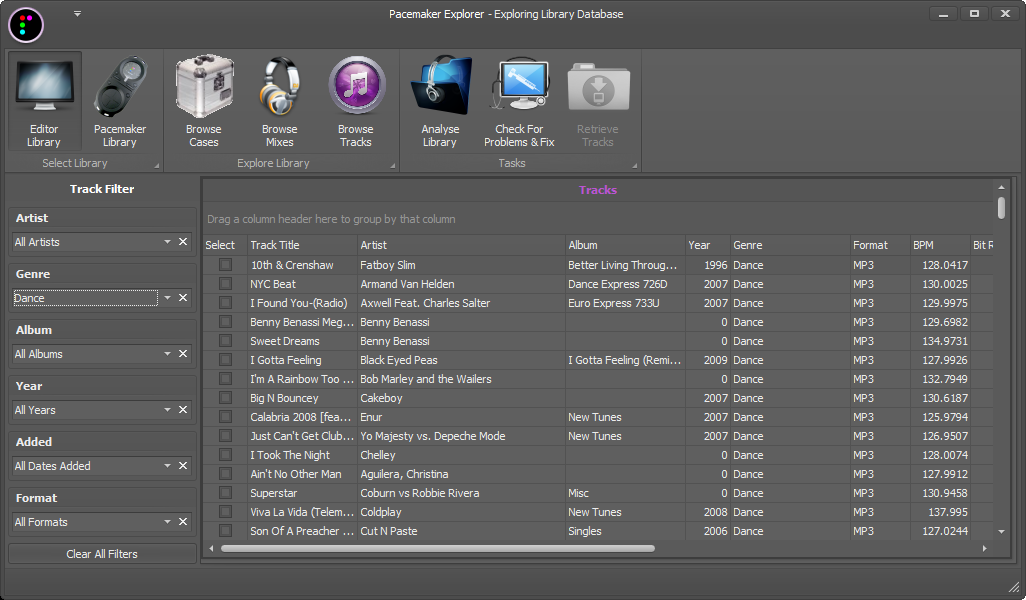Clear the Year filter with its X
Screen dimensions: 1026x600
pyautogui.click(x=183, y=410)
